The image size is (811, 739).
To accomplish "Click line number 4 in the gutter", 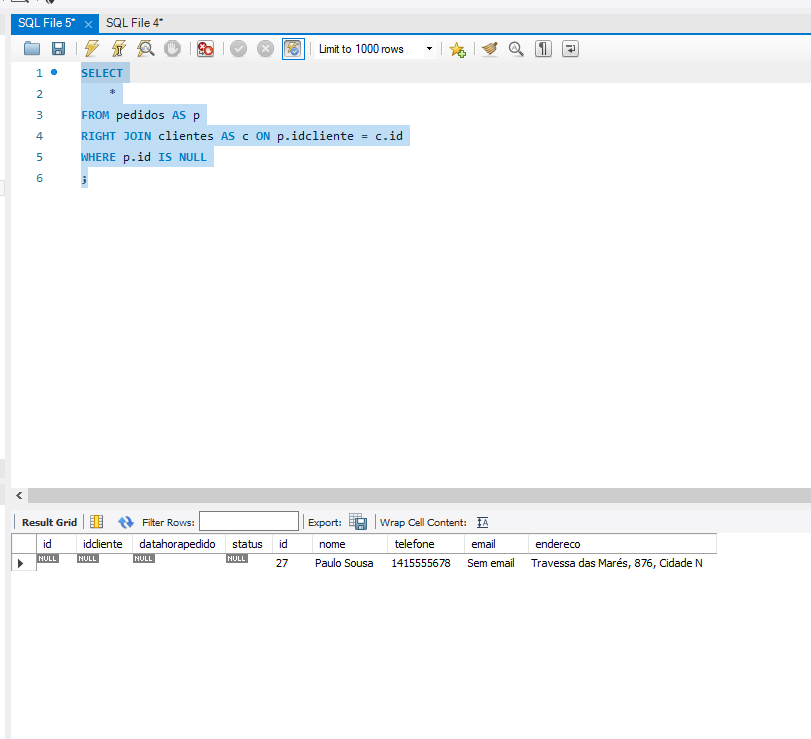I will (39, 136).
